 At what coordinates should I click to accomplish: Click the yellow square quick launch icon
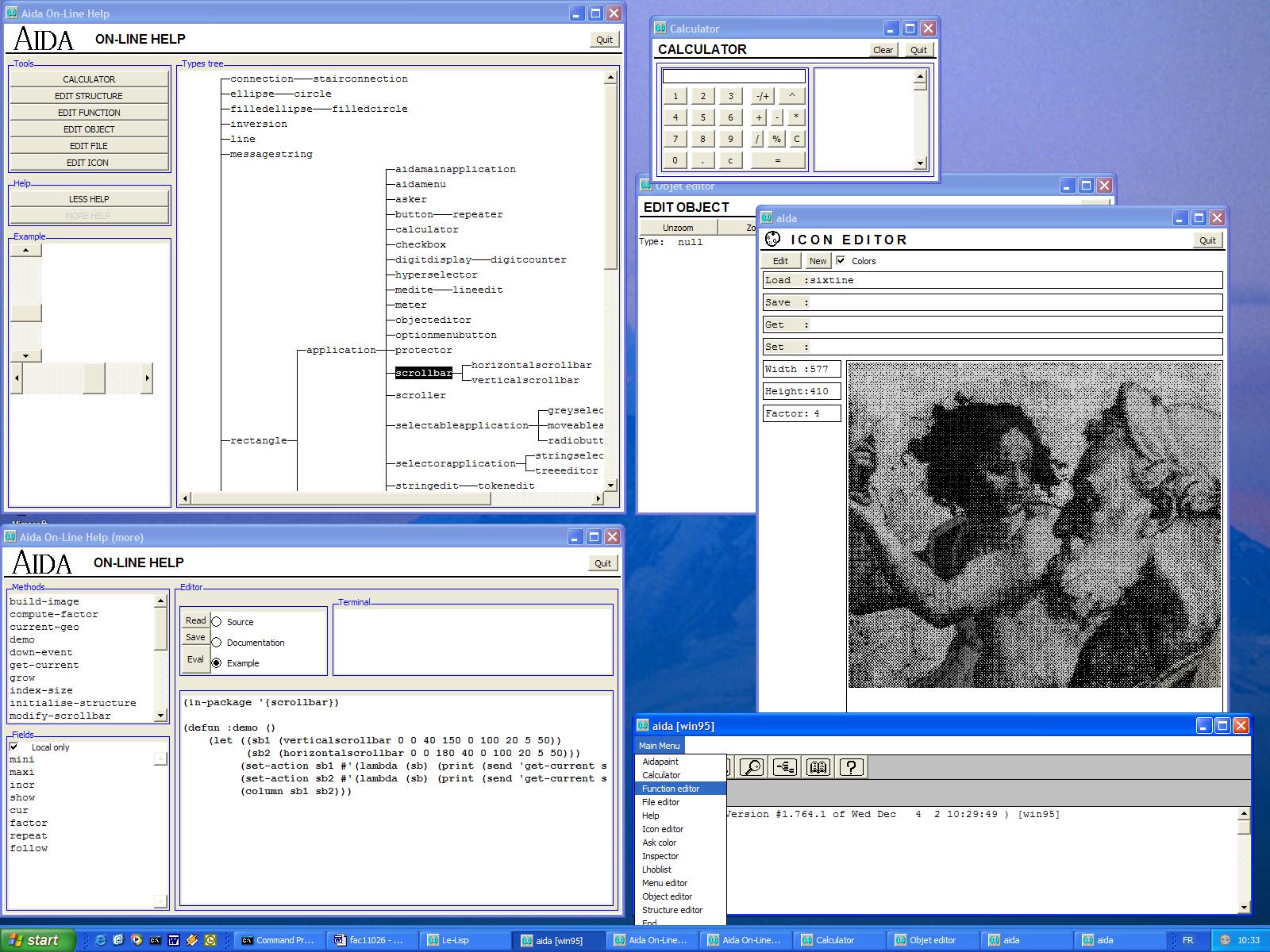pos(210,940)
